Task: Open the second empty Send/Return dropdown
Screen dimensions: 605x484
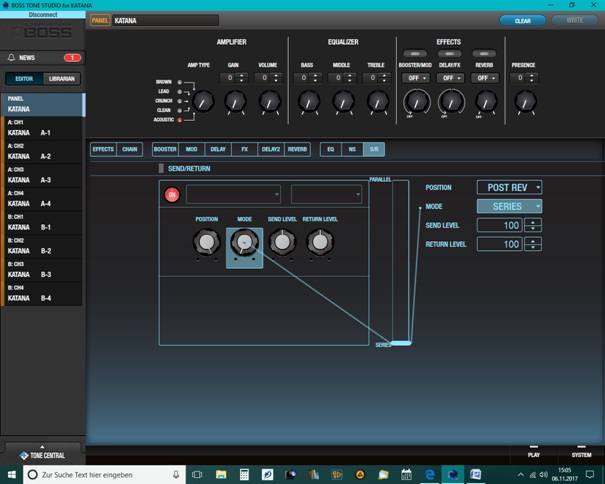Action: pos(327,194)
